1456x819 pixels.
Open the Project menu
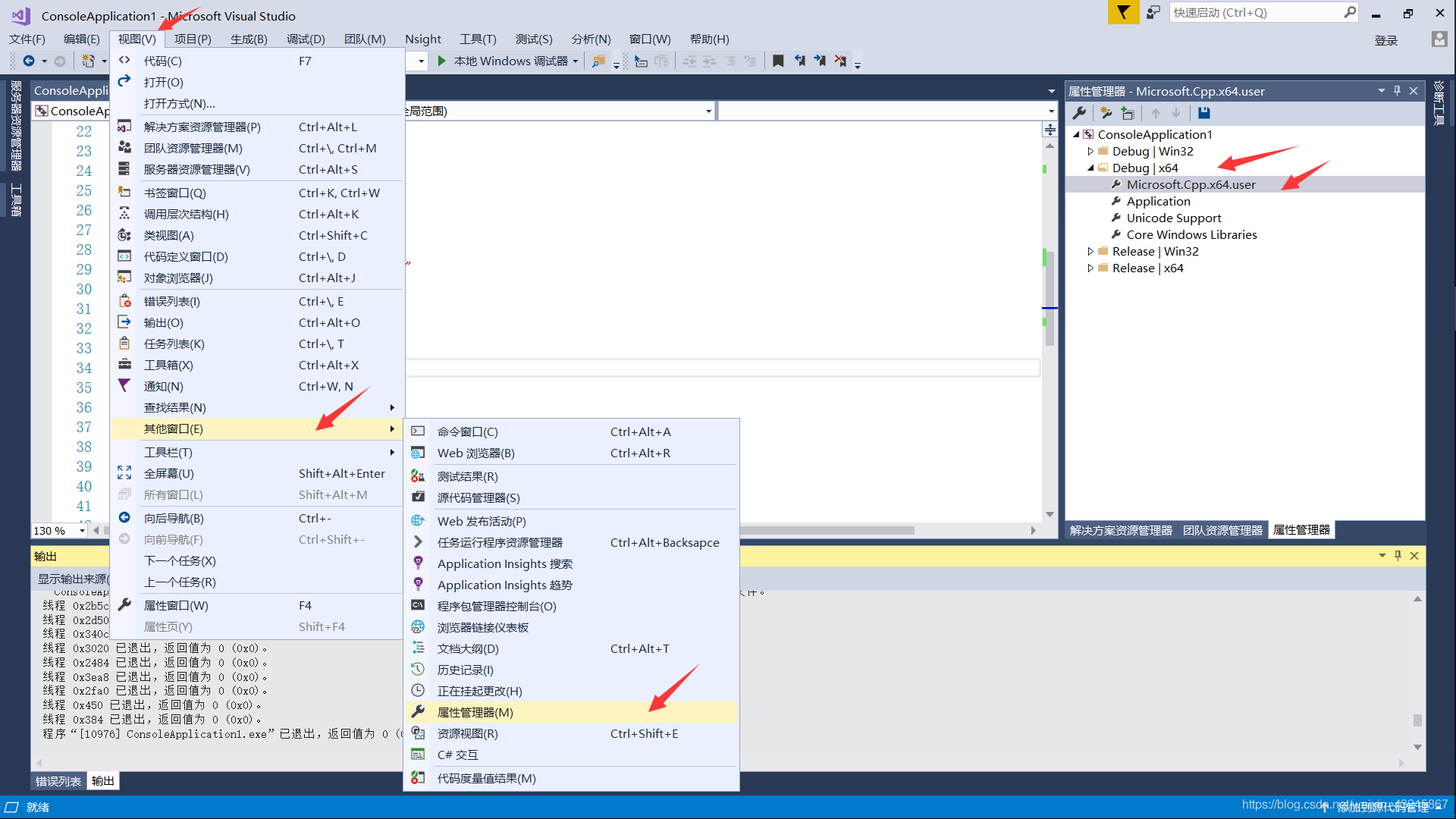click(193, 39)
